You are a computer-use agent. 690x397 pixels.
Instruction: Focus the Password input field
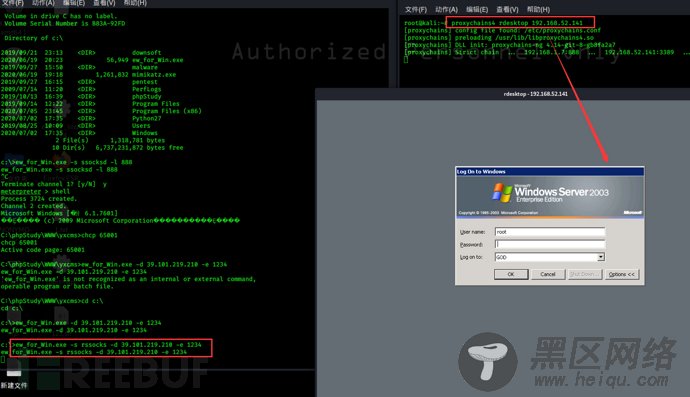[550, 244]
